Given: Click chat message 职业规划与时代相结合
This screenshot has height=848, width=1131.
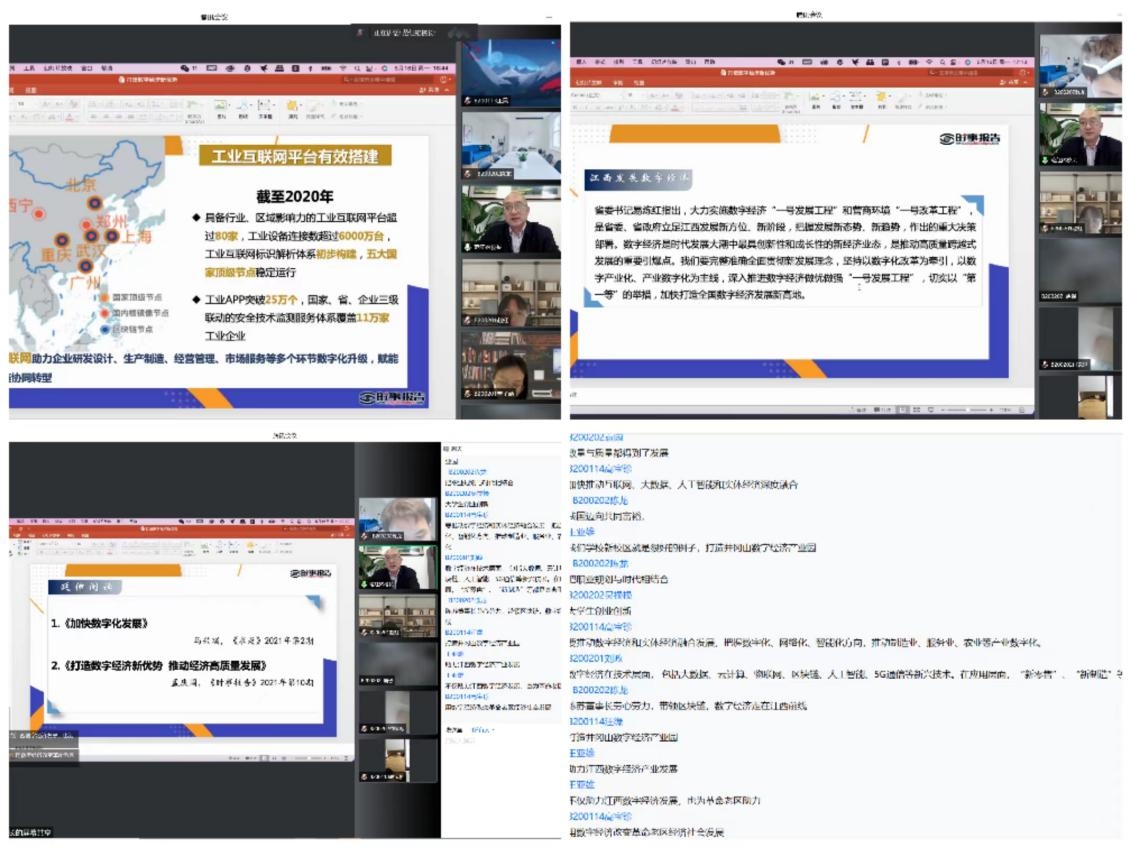Looking at the screenshot, I should point(619,579).
